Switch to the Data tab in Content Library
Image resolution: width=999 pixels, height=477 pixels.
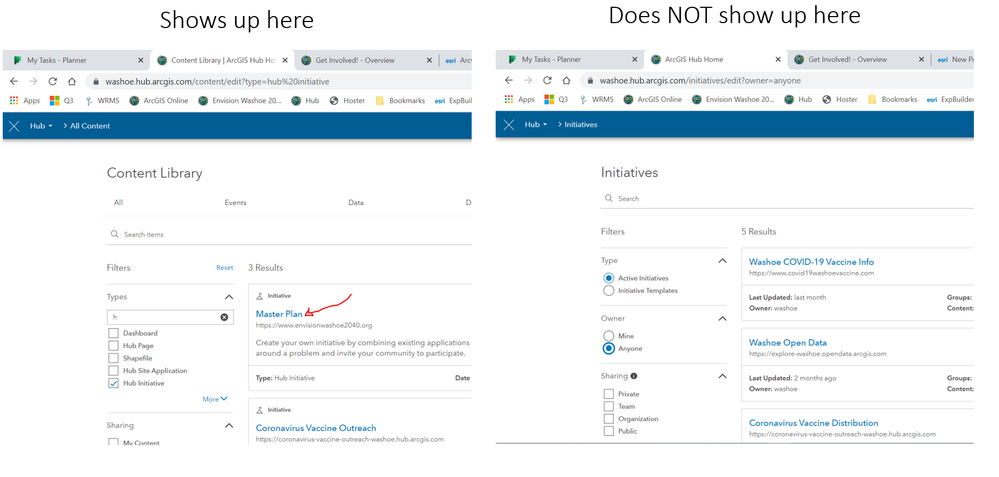pos(356,203)
